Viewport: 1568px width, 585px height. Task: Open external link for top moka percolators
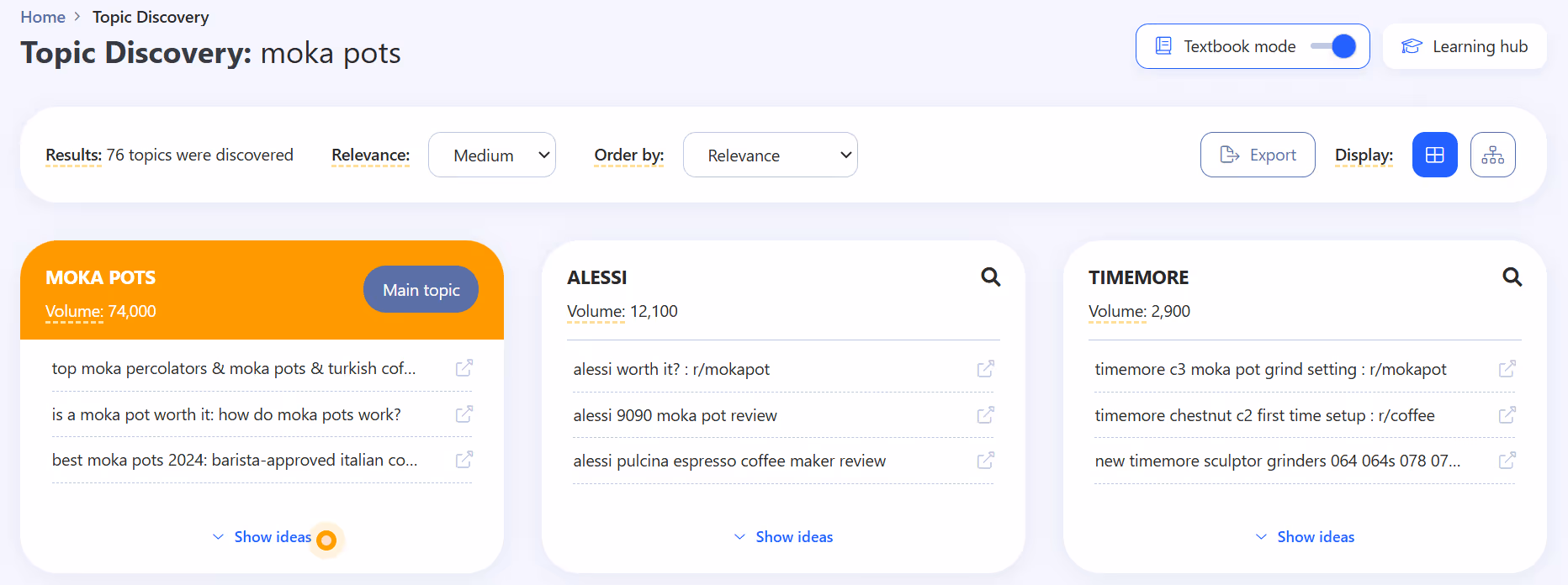coord(464,368)
